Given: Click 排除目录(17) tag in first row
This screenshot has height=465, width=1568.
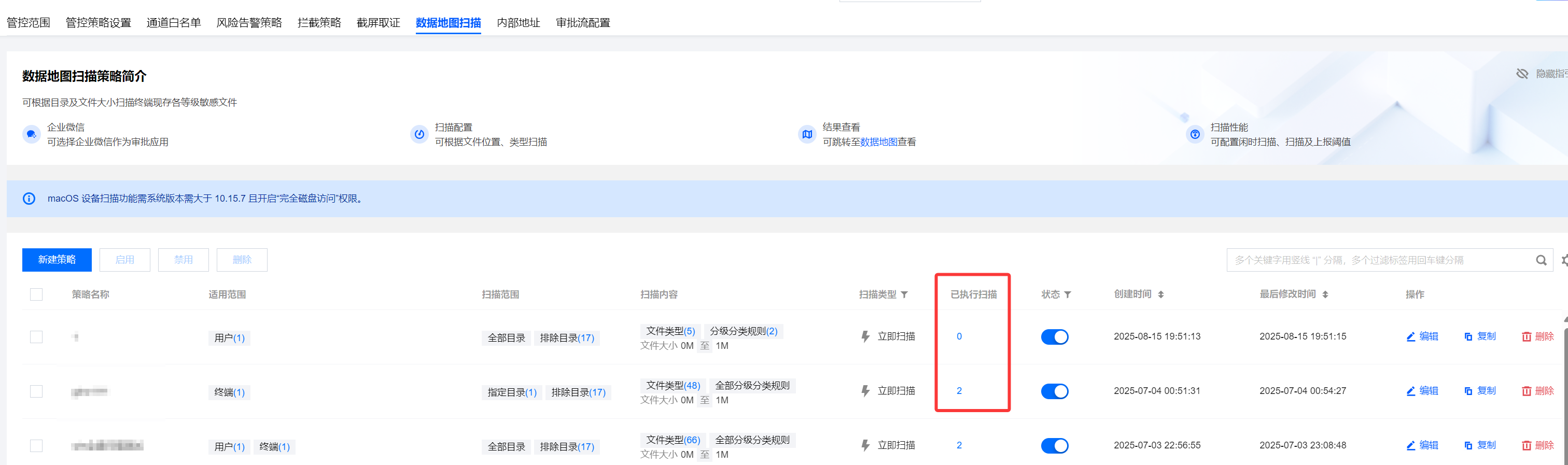Looking at the screenshot, I should (x=567, y=338).
